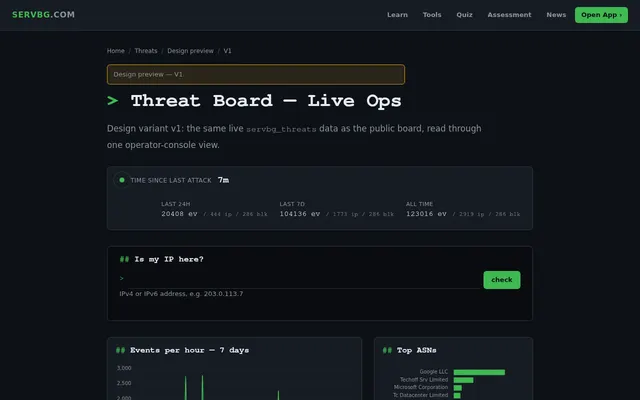Click the green live status dot

(122, 180)
